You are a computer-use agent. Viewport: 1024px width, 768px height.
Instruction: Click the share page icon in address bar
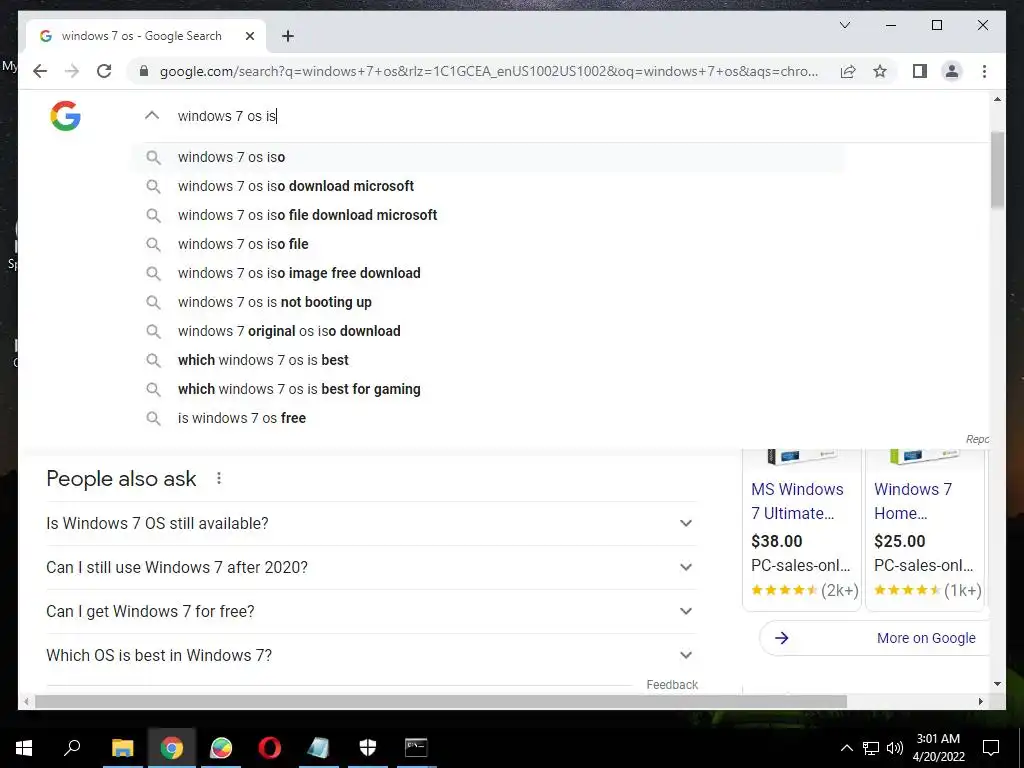pos(848,71)
